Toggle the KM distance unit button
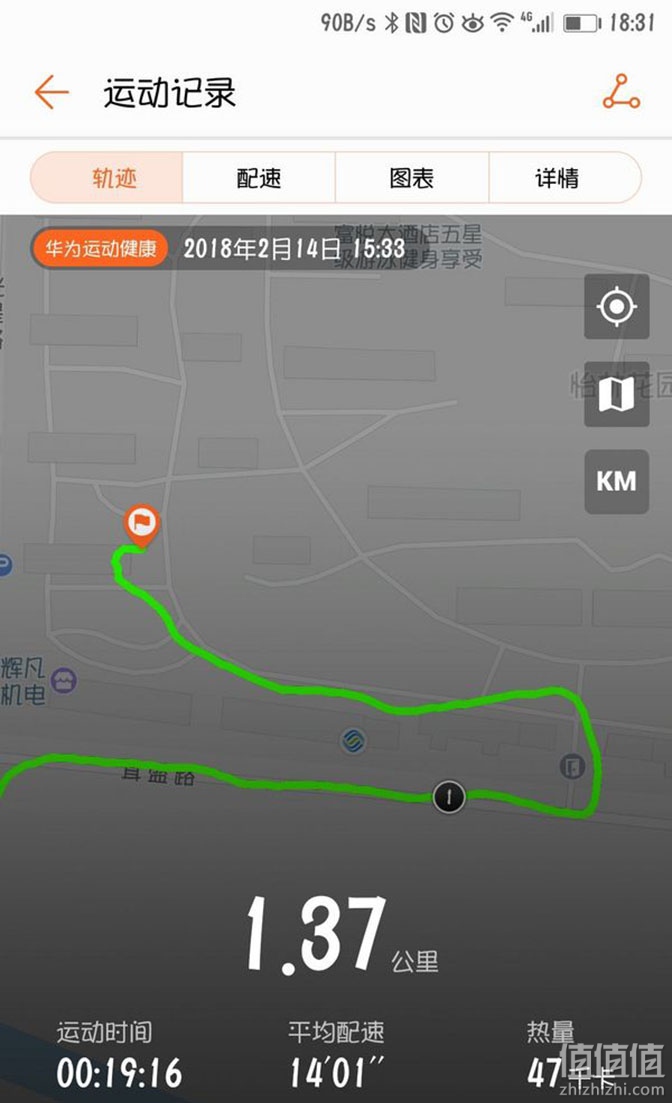The image size is (672, 1103). 616,481
